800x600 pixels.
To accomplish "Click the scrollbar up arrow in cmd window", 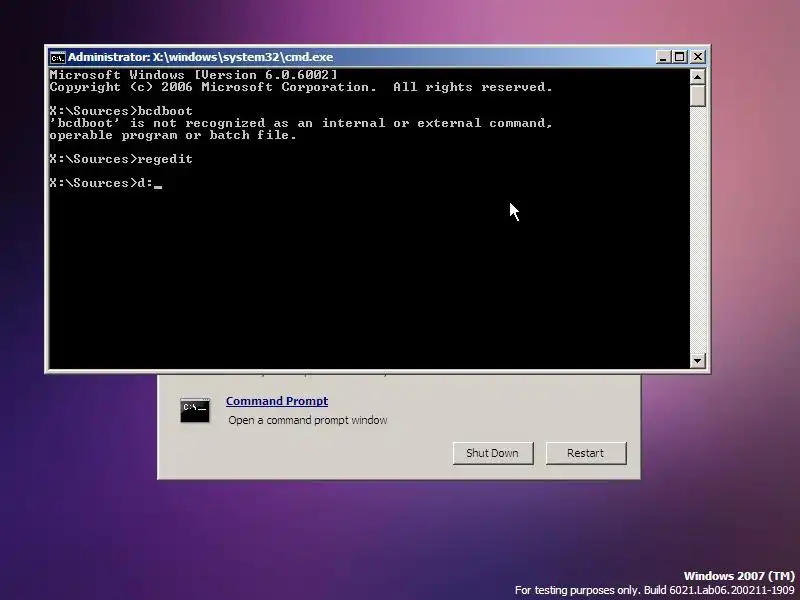I will tap(697, 77).
